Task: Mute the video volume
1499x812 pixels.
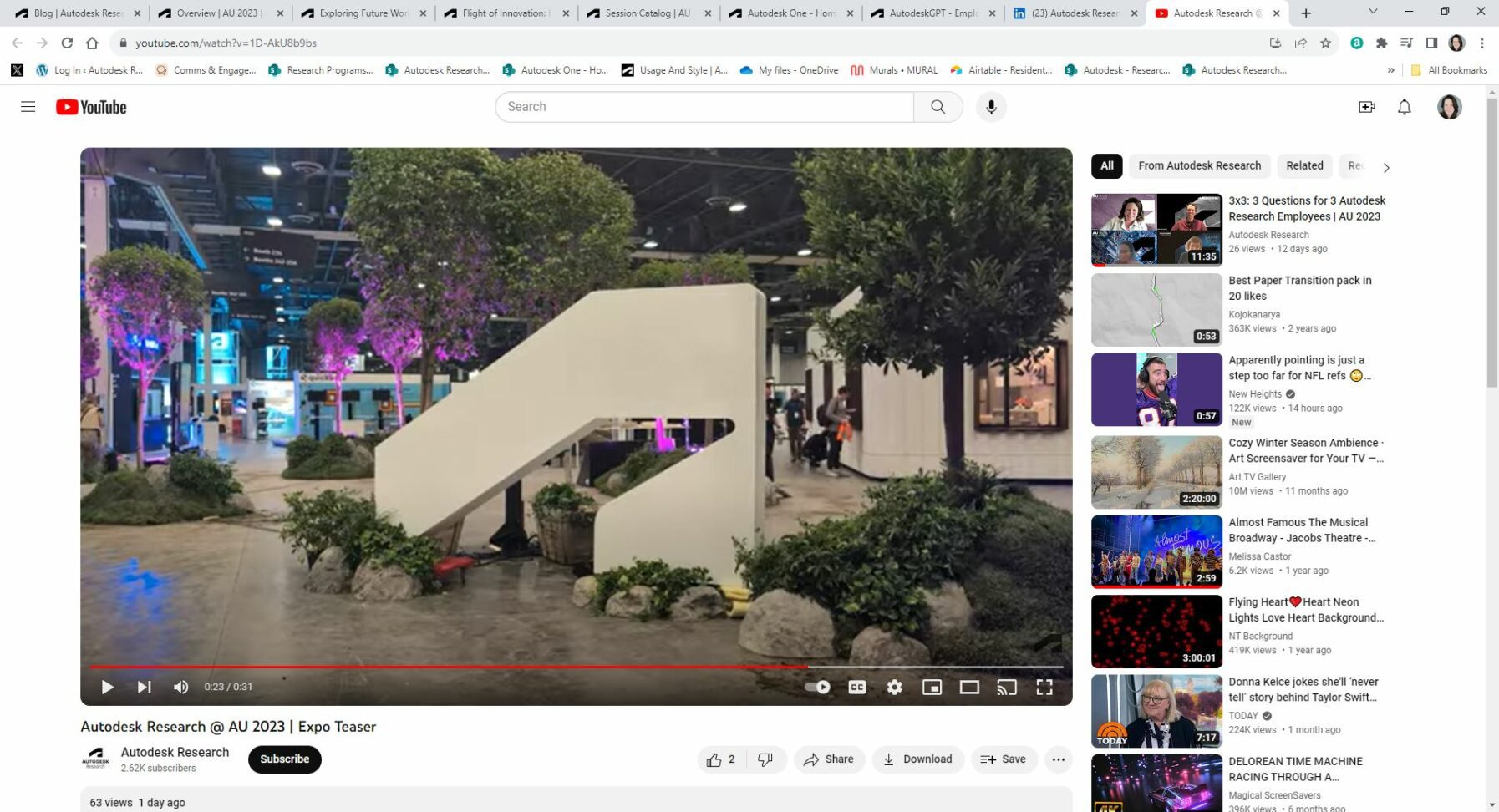Action: coord(180,687)
